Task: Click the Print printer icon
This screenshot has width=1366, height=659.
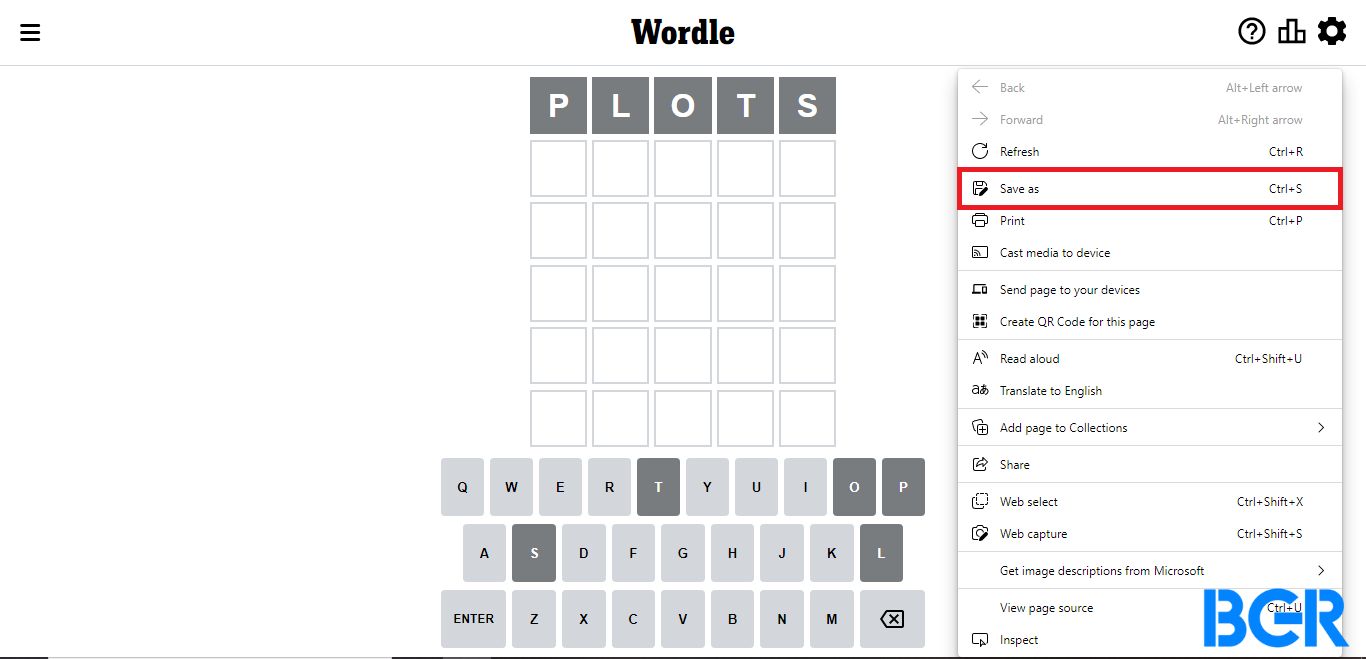Action: coord(980,221)
